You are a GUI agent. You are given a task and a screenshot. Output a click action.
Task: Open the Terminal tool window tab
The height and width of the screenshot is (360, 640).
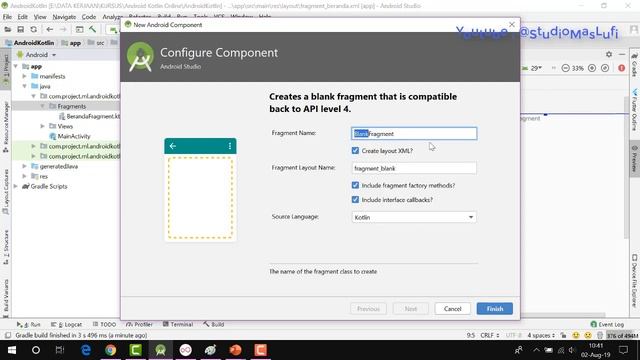(x=178, y=324)
